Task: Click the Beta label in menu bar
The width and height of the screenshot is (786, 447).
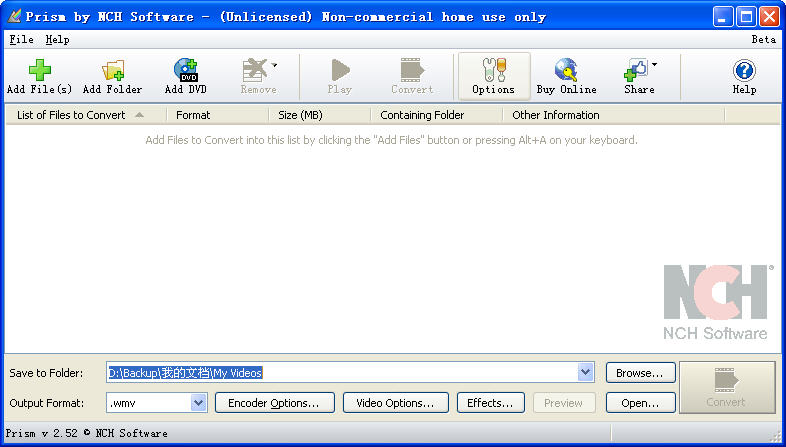Action: 763,40
